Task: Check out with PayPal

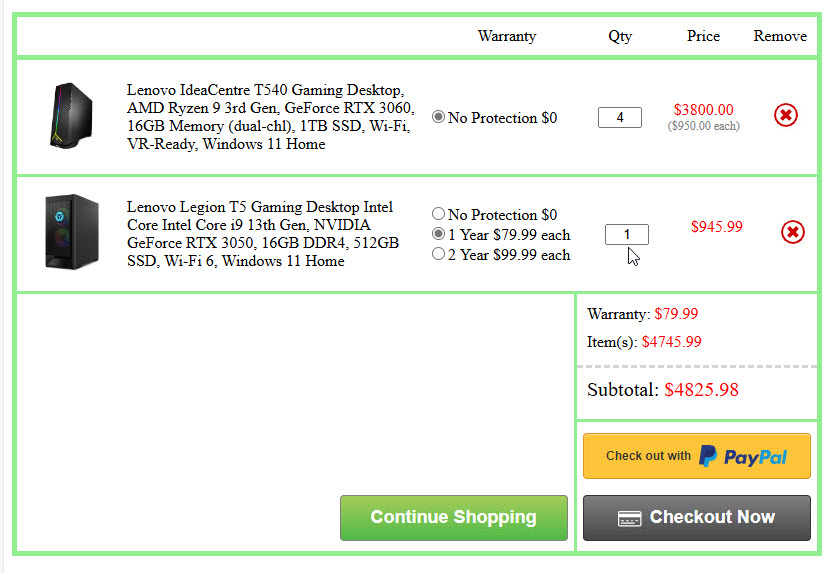Action: point(696,456)
